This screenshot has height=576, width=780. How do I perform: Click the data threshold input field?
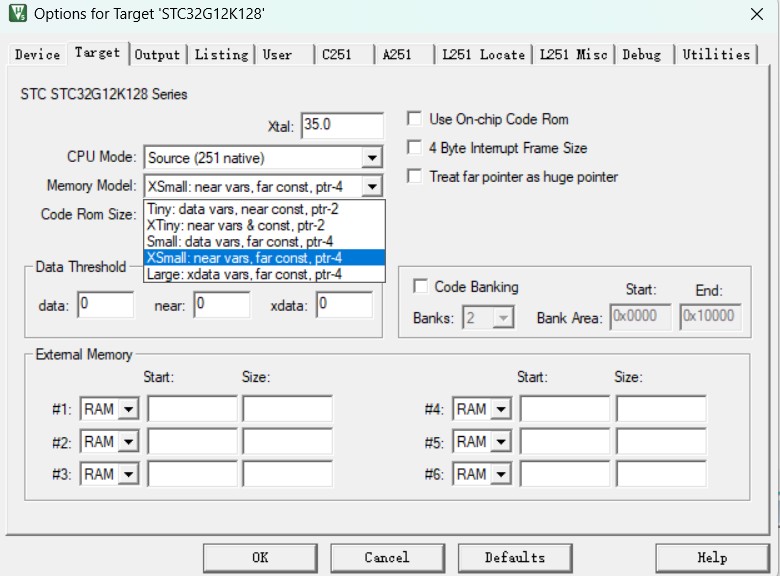(x=105, y=304)
